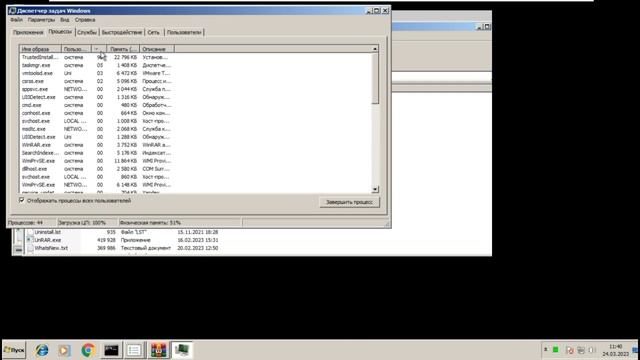
Task: Open the Файл menu
Action: (16, 20)
